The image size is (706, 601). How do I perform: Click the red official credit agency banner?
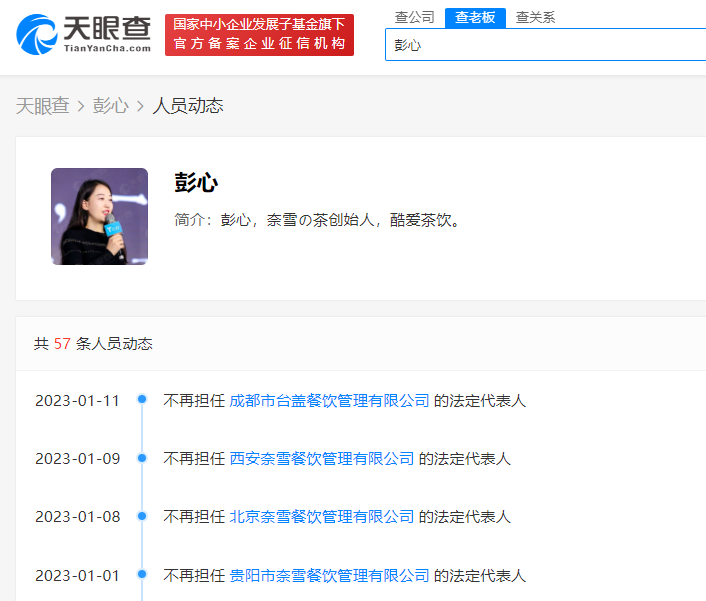click(259, 35)
